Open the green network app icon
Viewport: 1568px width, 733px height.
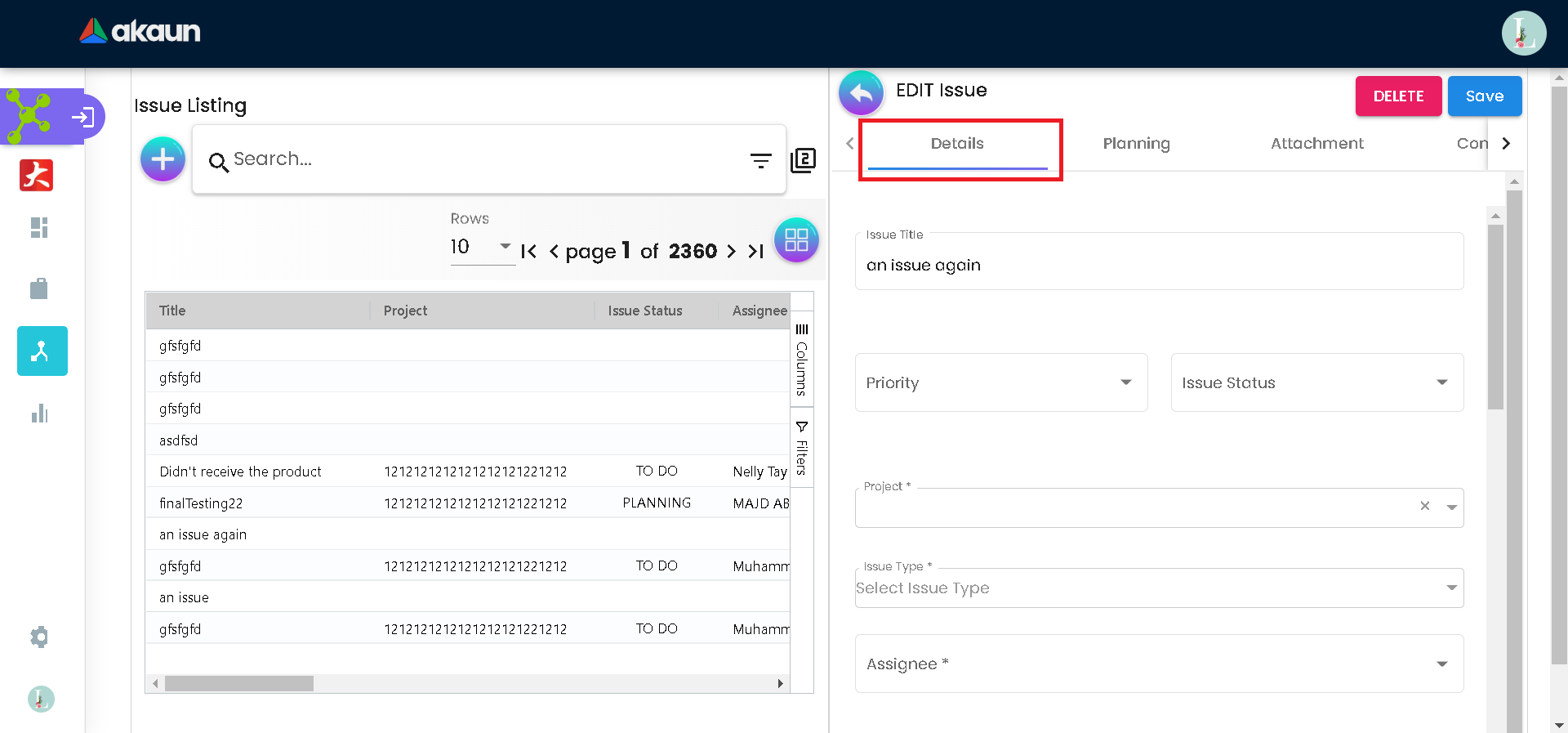click(x=29, y=116)
